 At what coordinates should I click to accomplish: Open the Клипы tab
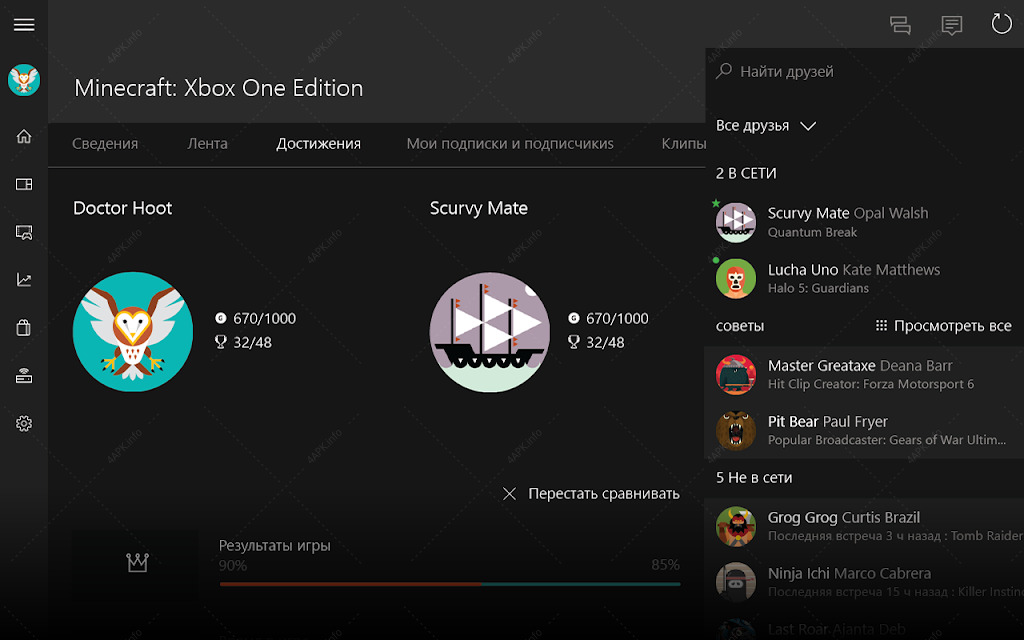pyautogui.click(x=683, y=144)
